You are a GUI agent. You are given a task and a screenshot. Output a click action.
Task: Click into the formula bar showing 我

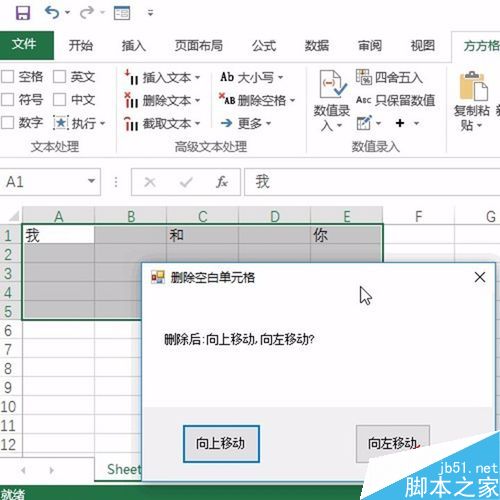tap(372, 182)
